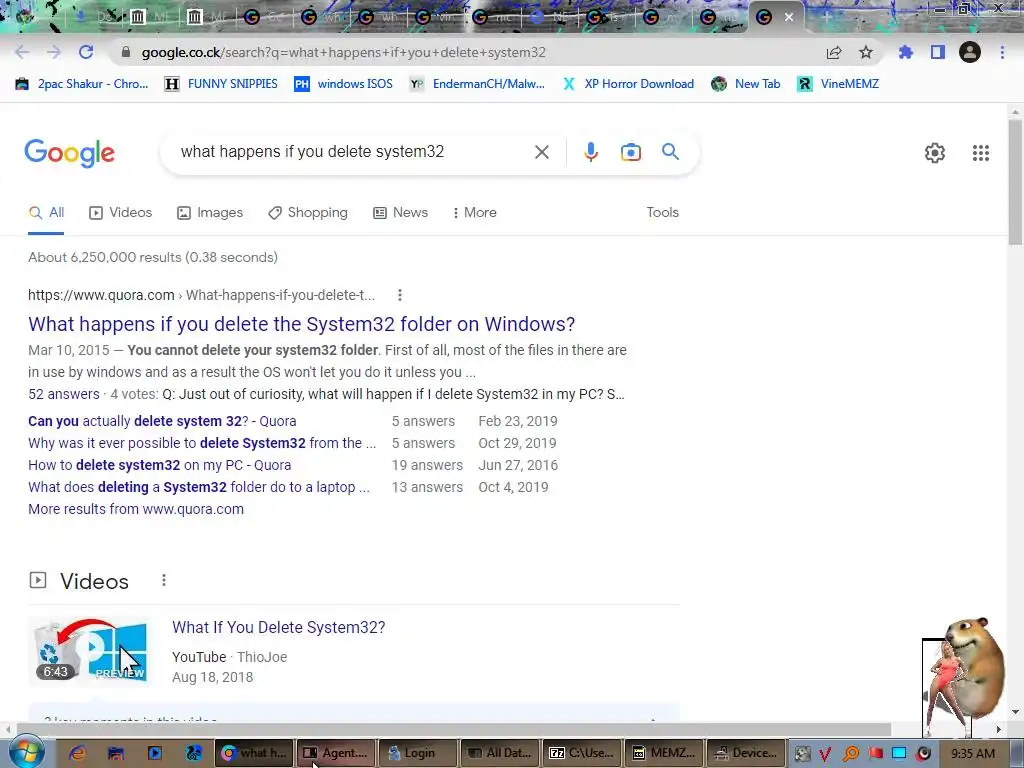Viewport: 1024px width, 768px height.
Task: Open XP Horror Download bookmark
Action: (x=628, y=84)
